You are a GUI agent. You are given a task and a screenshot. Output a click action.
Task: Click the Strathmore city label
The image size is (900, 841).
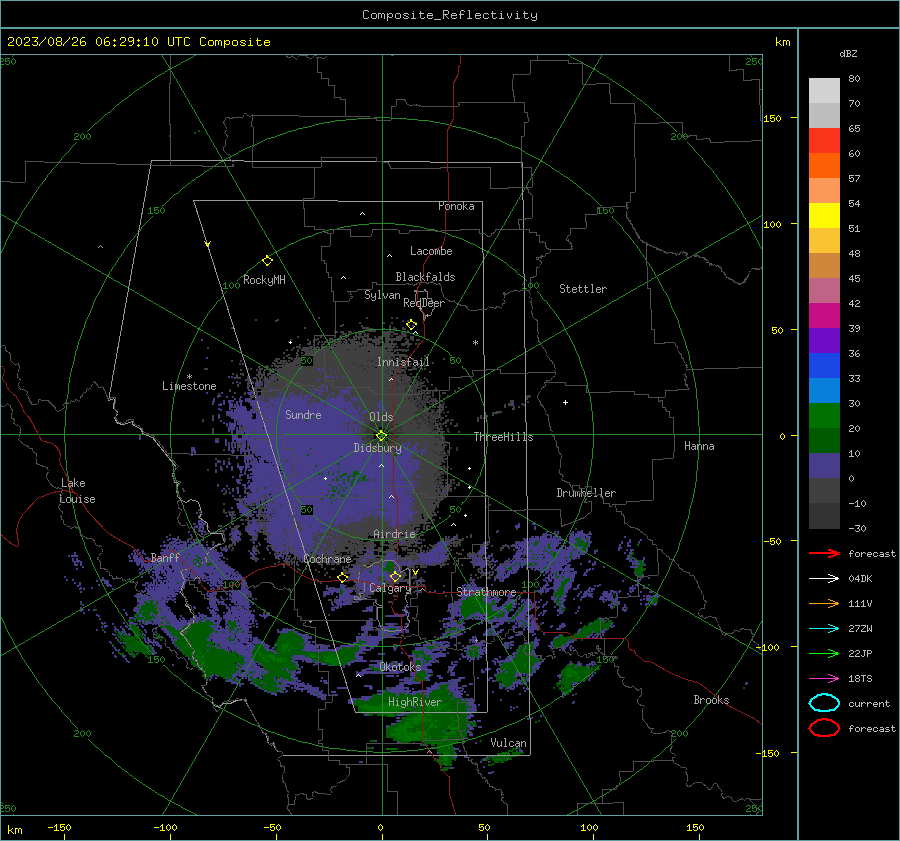486,592
